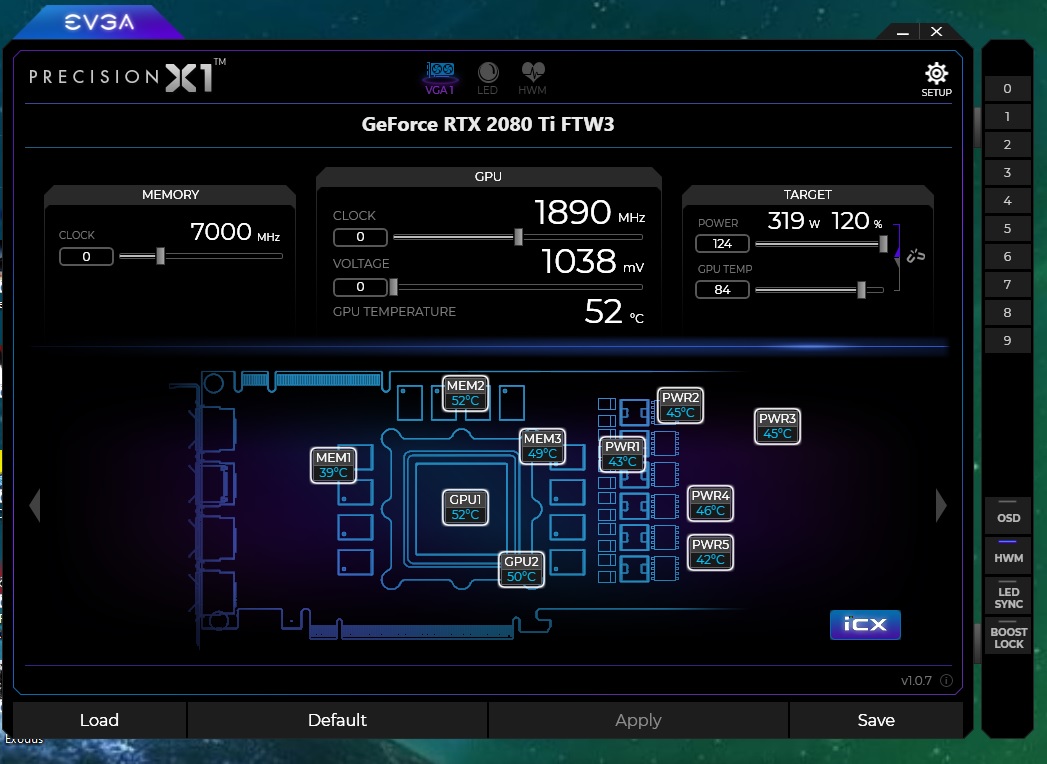Click the Default button
This screenshot has width=1047, height=764.
pos(337,720)
